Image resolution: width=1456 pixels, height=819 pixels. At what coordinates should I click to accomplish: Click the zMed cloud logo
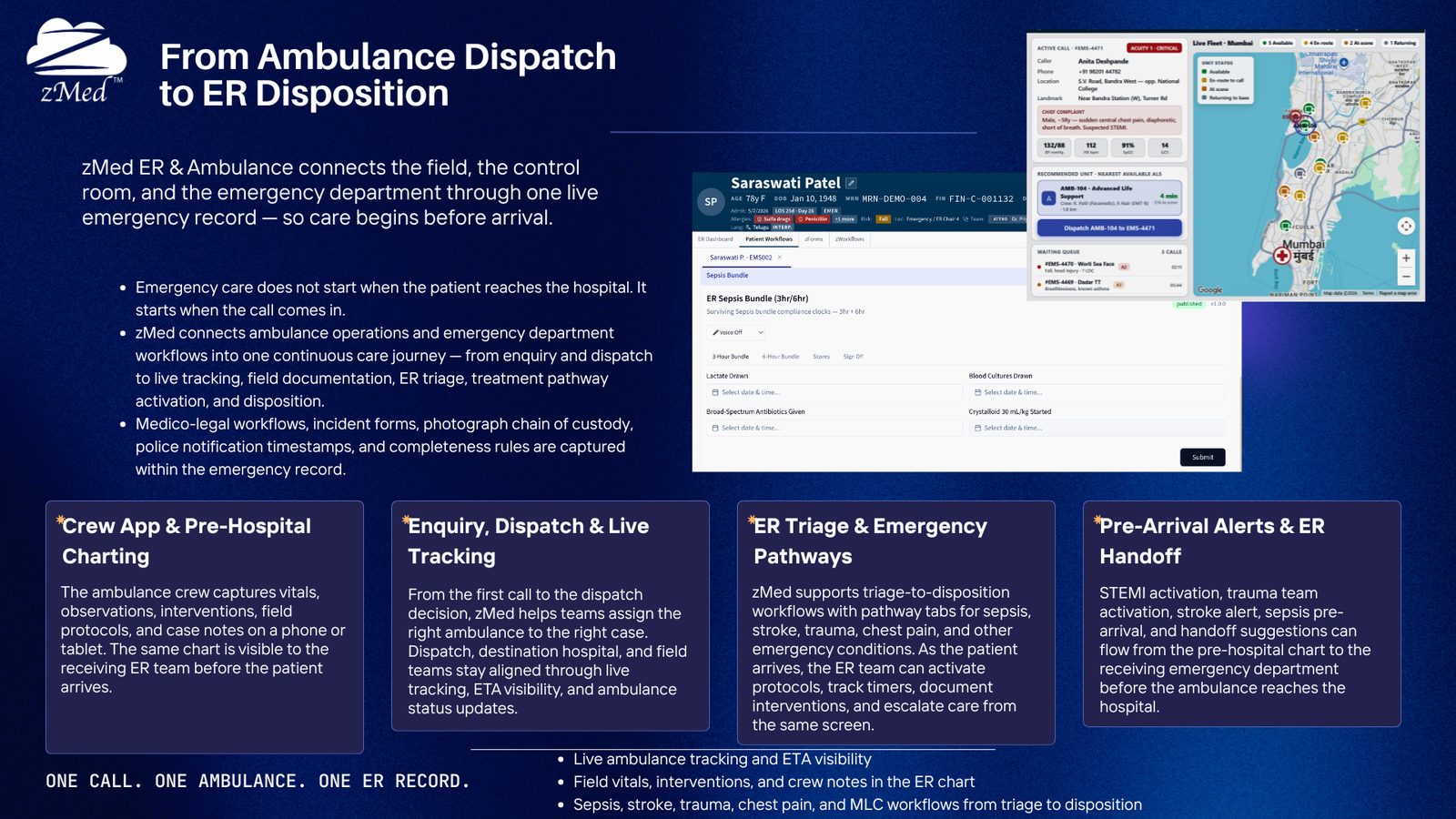click(x=76, y=60)
